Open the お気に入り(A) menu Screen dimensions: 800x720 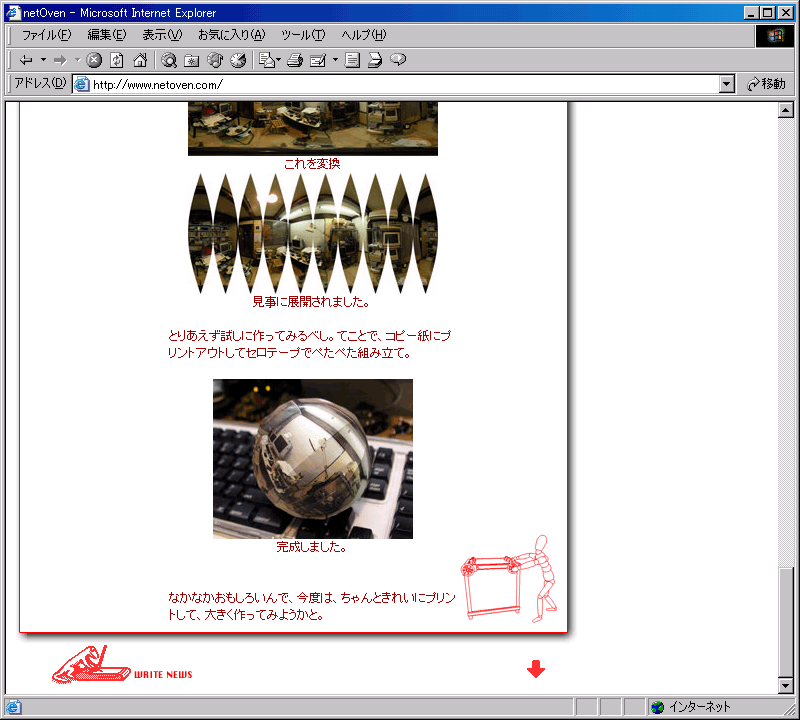coord(232,35)
